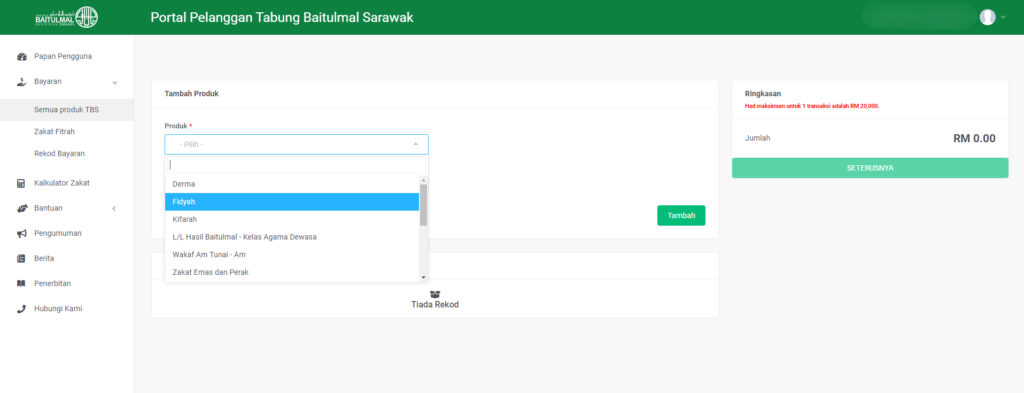The height and width of the screenshot is (393, 1024).
Task: Click the Hubungi Kami phone icon
Action: [x=21, y=309]
